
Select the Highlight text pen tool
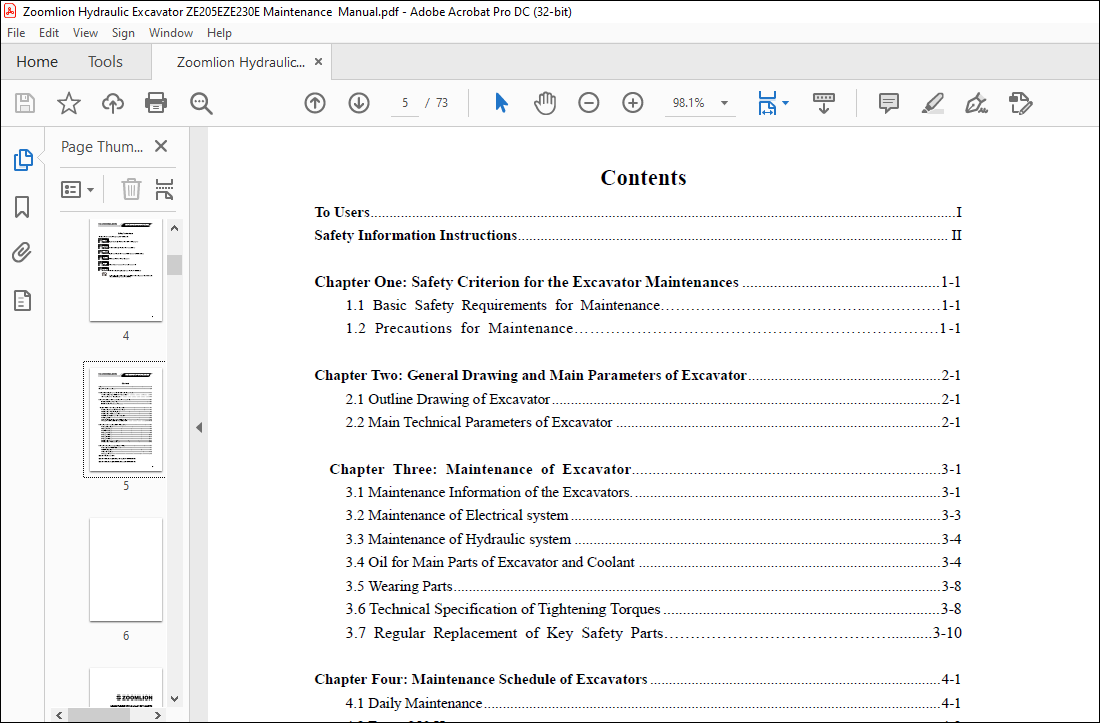point(932,103)
